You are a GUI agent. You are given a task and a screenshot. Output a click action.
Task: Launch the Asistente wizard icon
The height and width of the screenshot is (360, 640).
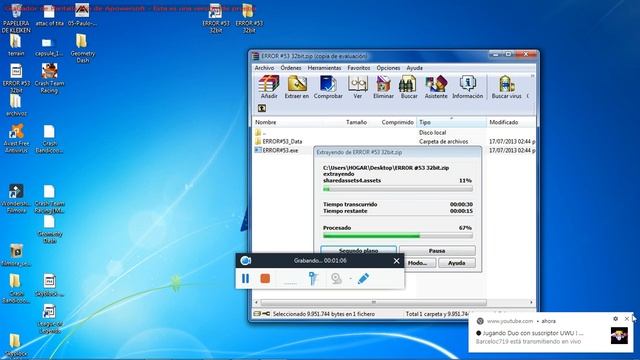[x=436, y=87]
